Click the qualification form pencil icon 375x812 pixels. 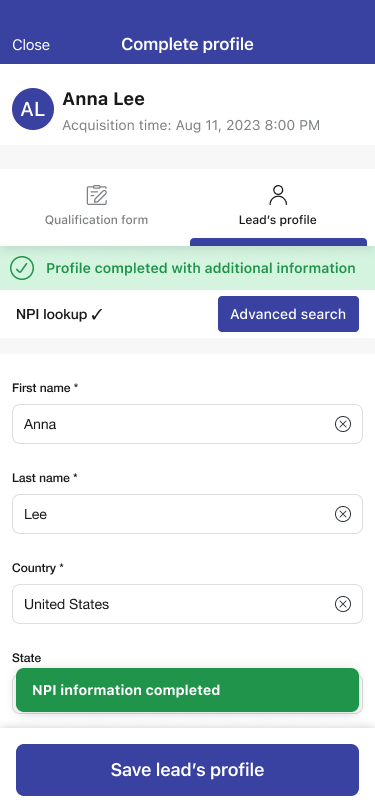pos(96,195)
